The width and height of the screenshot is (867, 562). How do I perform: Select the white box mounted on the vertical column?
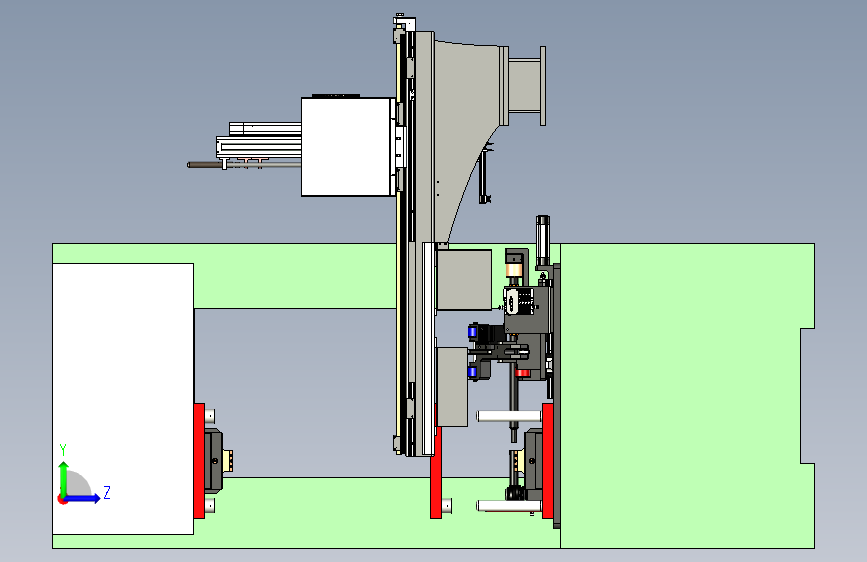(348, 147)
